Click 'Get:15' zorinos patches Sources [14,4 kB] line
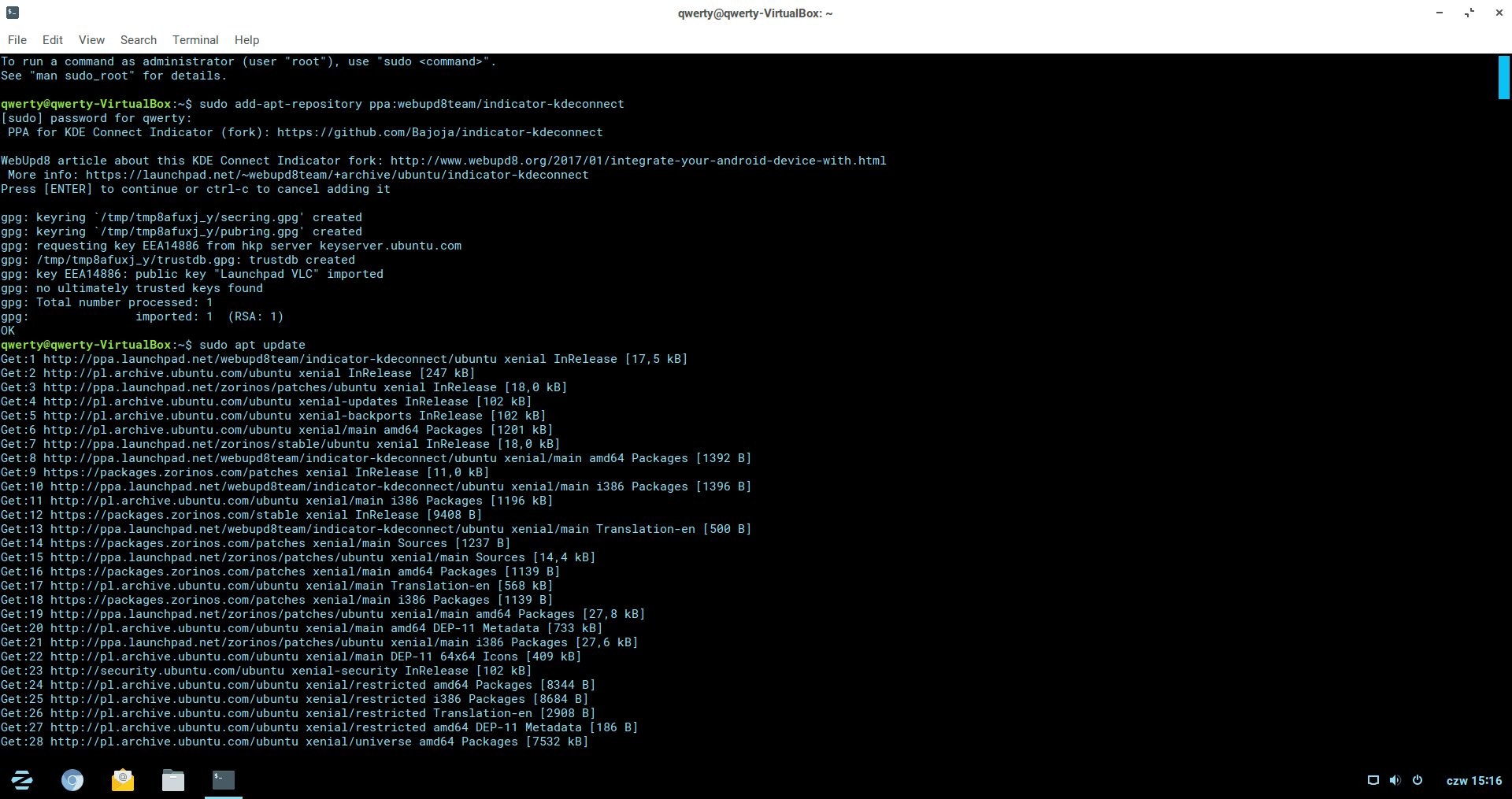The width and height of the screenshot is (1512, 799). (298, 557)
